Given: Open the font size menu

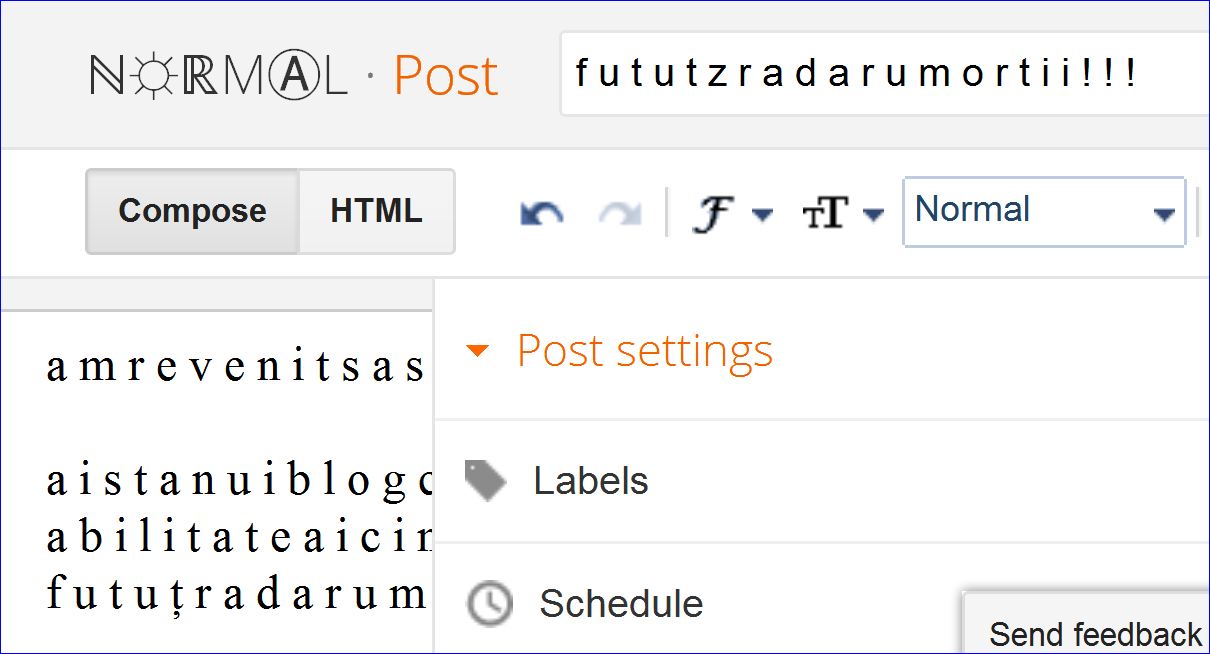Looking at the screenshot, I should 825,212.
